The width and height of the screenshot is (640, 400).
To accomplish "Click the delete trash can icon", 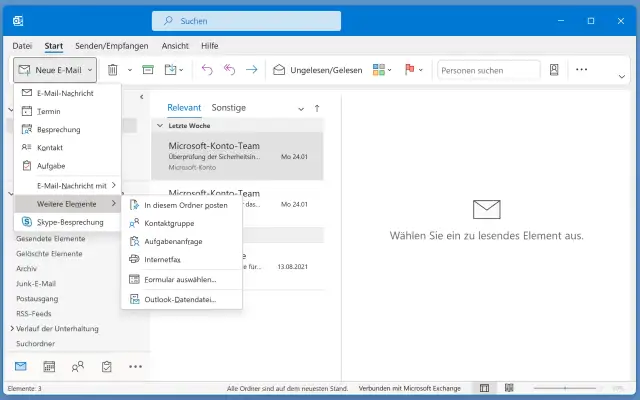I will (x=113, y=70).
